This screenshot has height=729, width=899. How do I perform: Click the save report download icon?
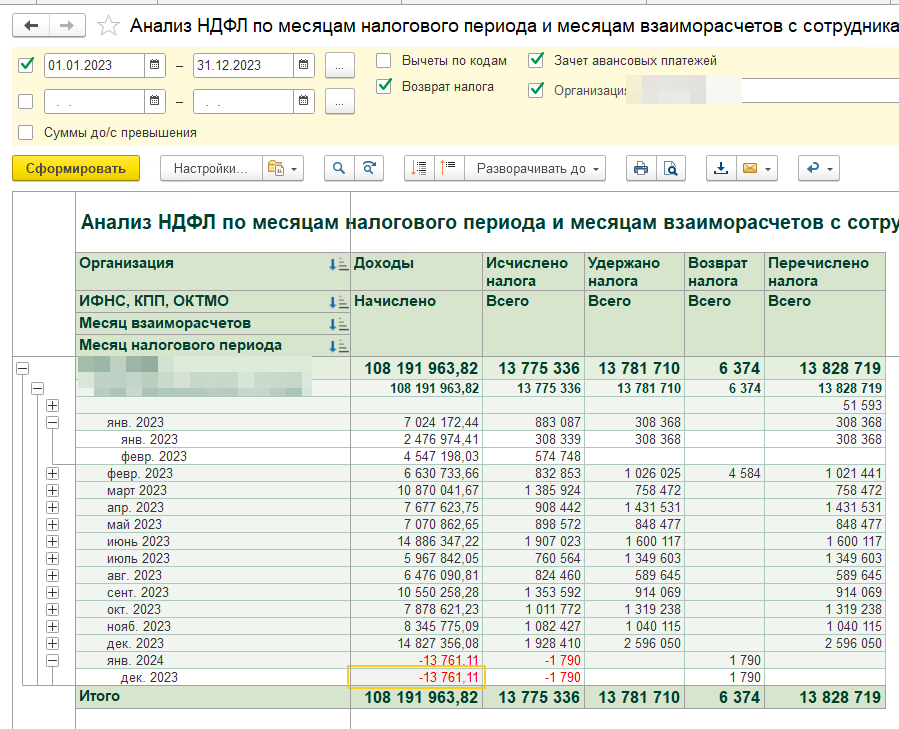(720, 168)
